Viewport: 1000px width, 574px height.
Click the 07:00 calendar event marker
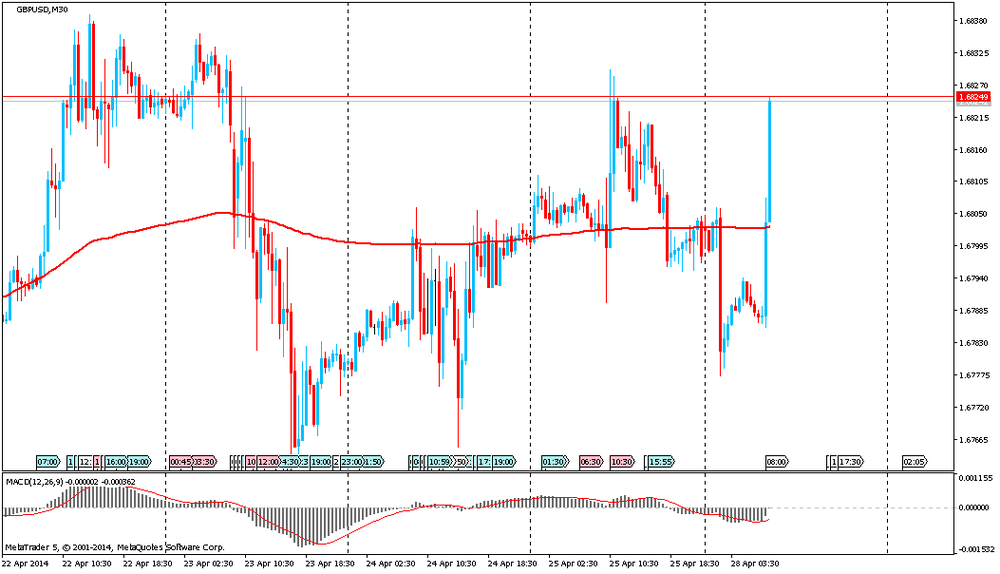[x=48, y=461]
